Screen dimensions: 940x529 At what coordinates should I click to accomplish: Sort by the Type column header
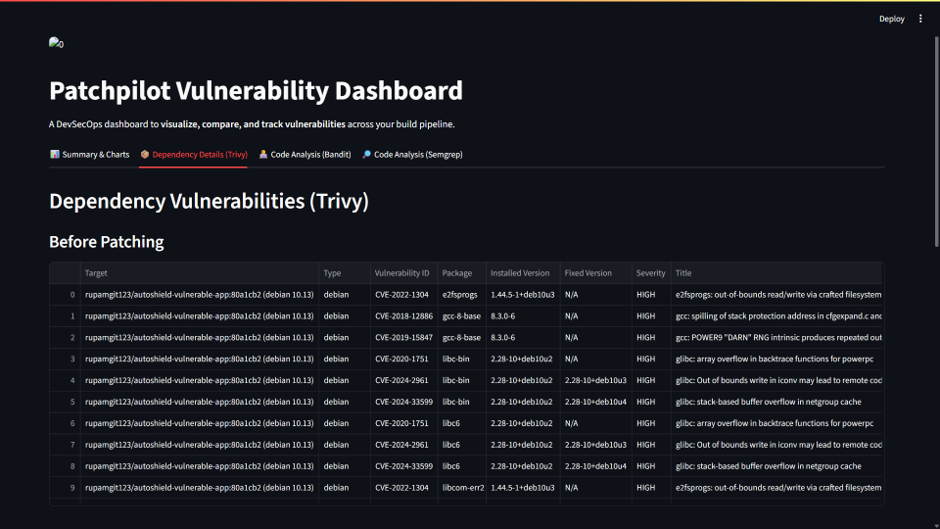pyautogui.click(x=345, y=273)
